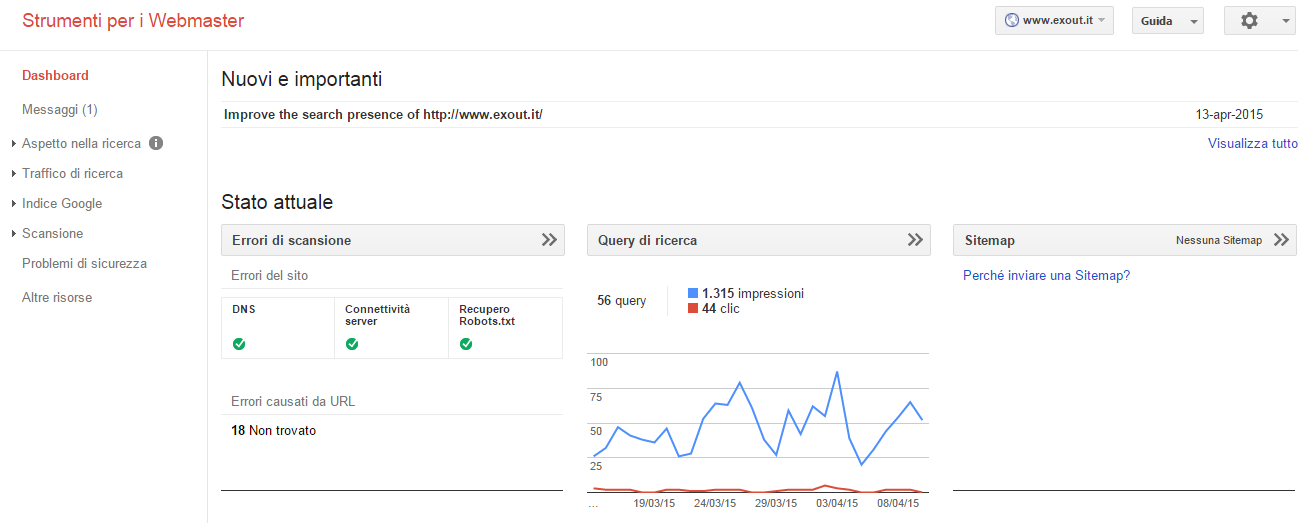Expand the Indice Google section
The width and height of the screenshot is (1306, 523).
(62, 203)
